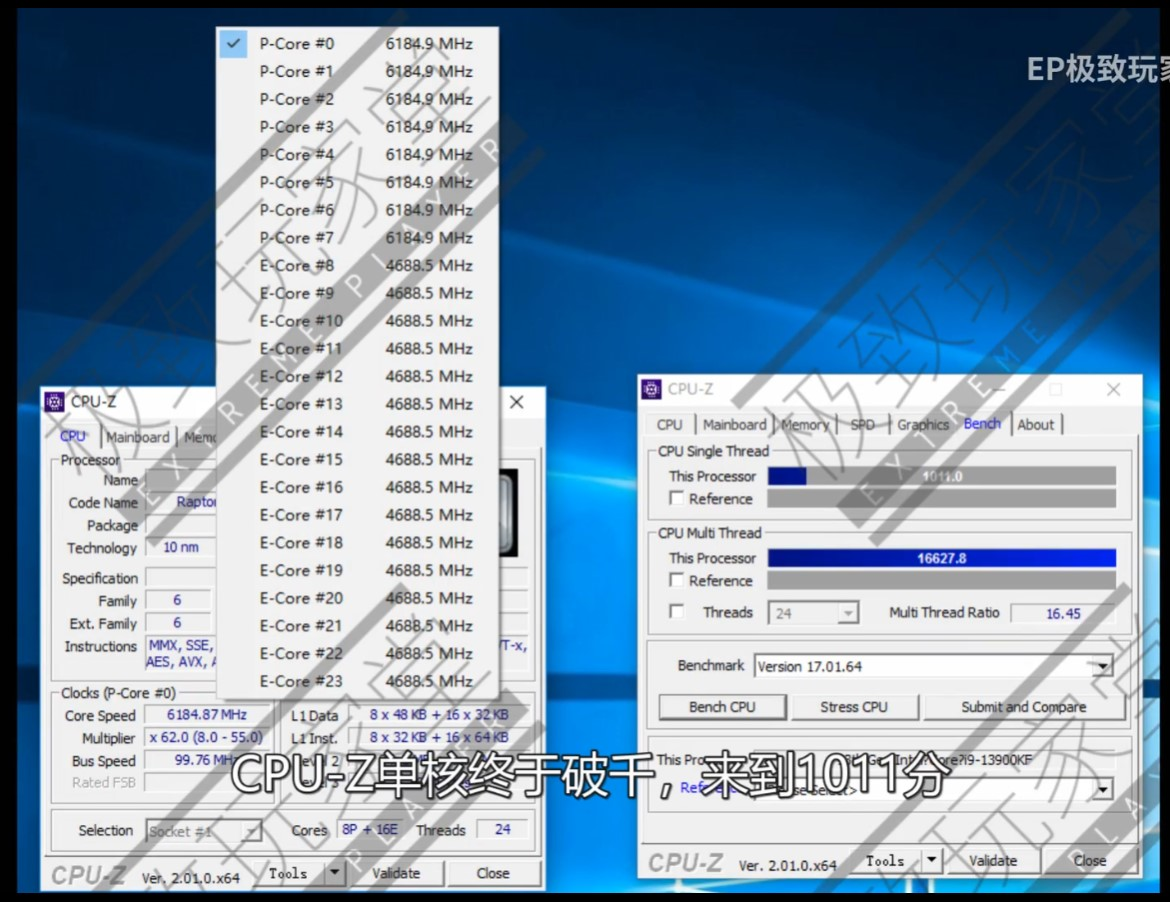Close the Bench CPU-Z window with X
This screenshot has height=902, width=1170.
tap(1113, 389)
